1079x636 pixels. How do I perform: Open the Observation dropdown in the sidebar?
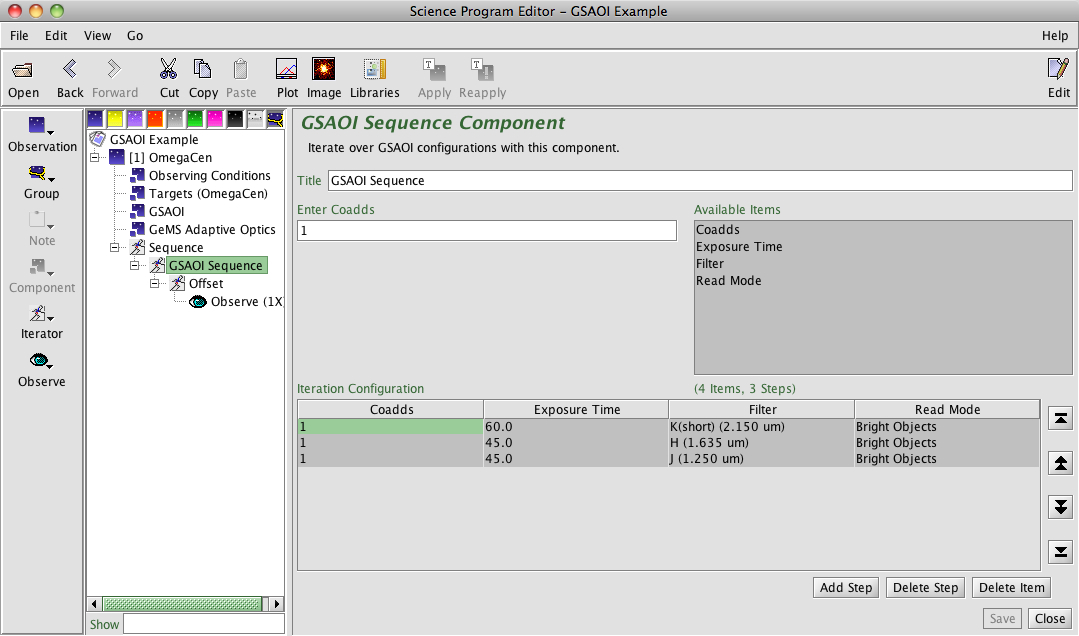coord(42,135)
